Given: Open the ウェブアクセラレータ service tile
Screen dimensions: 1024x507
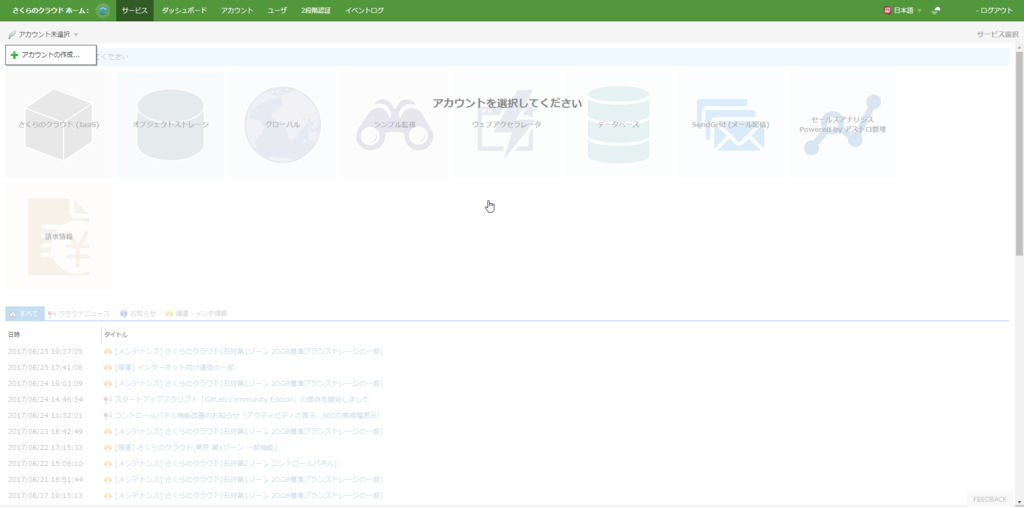Looking at the screenshot, I should pos(507,125).
